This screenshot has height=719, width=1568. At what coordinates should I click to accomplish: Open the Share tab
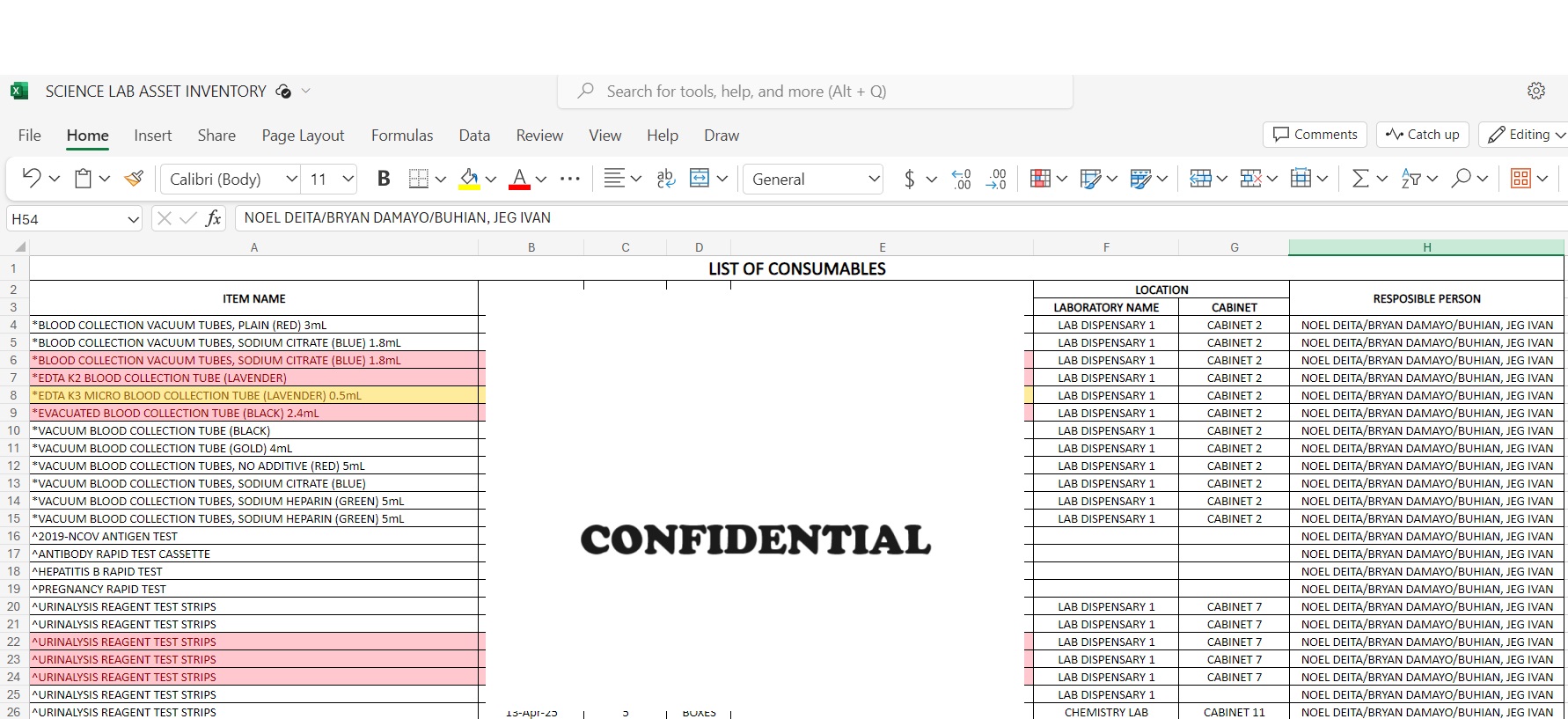point(216,135)
